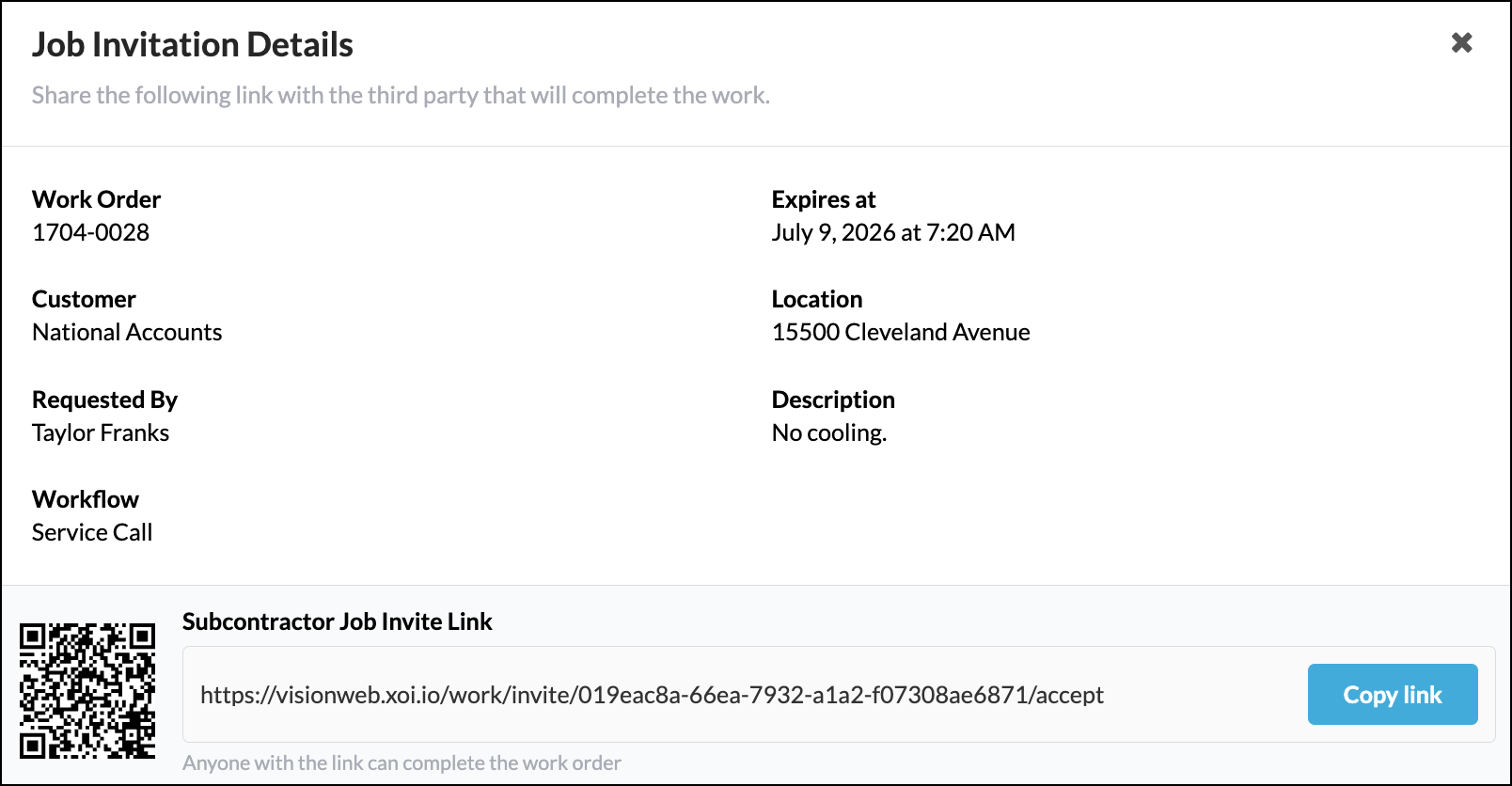
Task: Click the Copy link button
Action: (1393, 695)
